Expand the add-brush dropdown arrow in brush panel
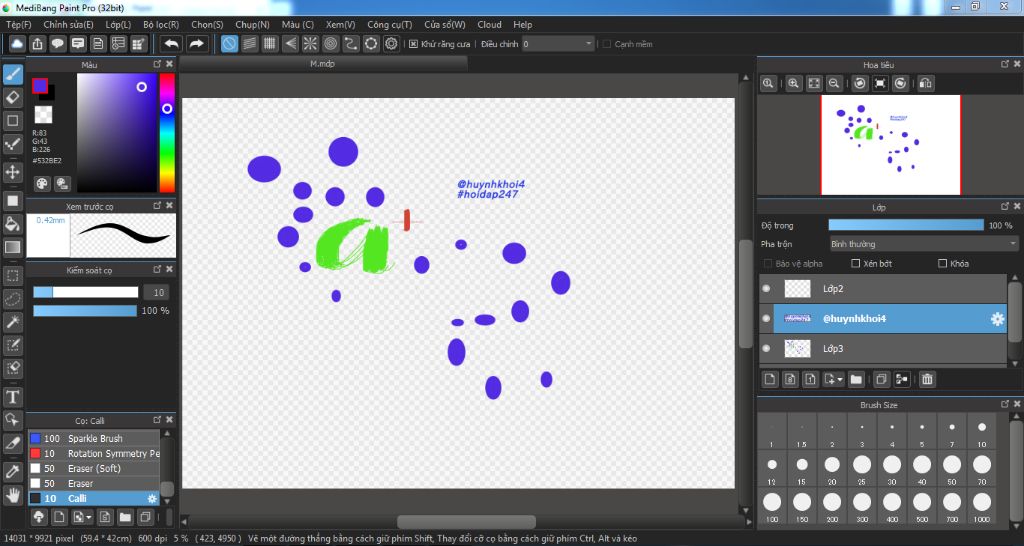 pos(88,517)
